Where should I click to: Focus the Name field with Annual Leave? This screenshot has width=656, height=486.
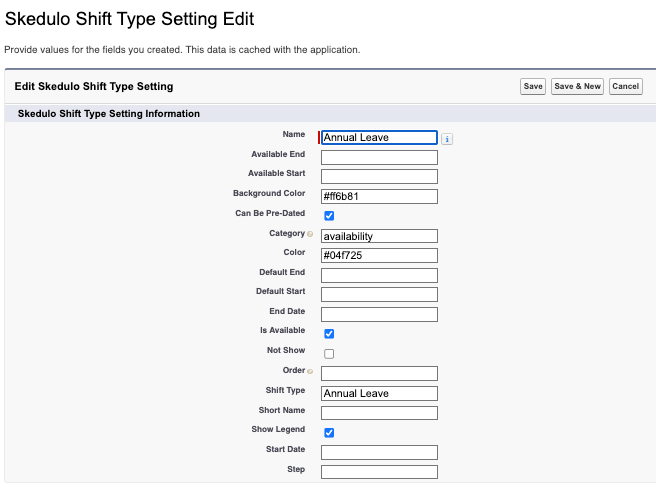coord(379,138)
